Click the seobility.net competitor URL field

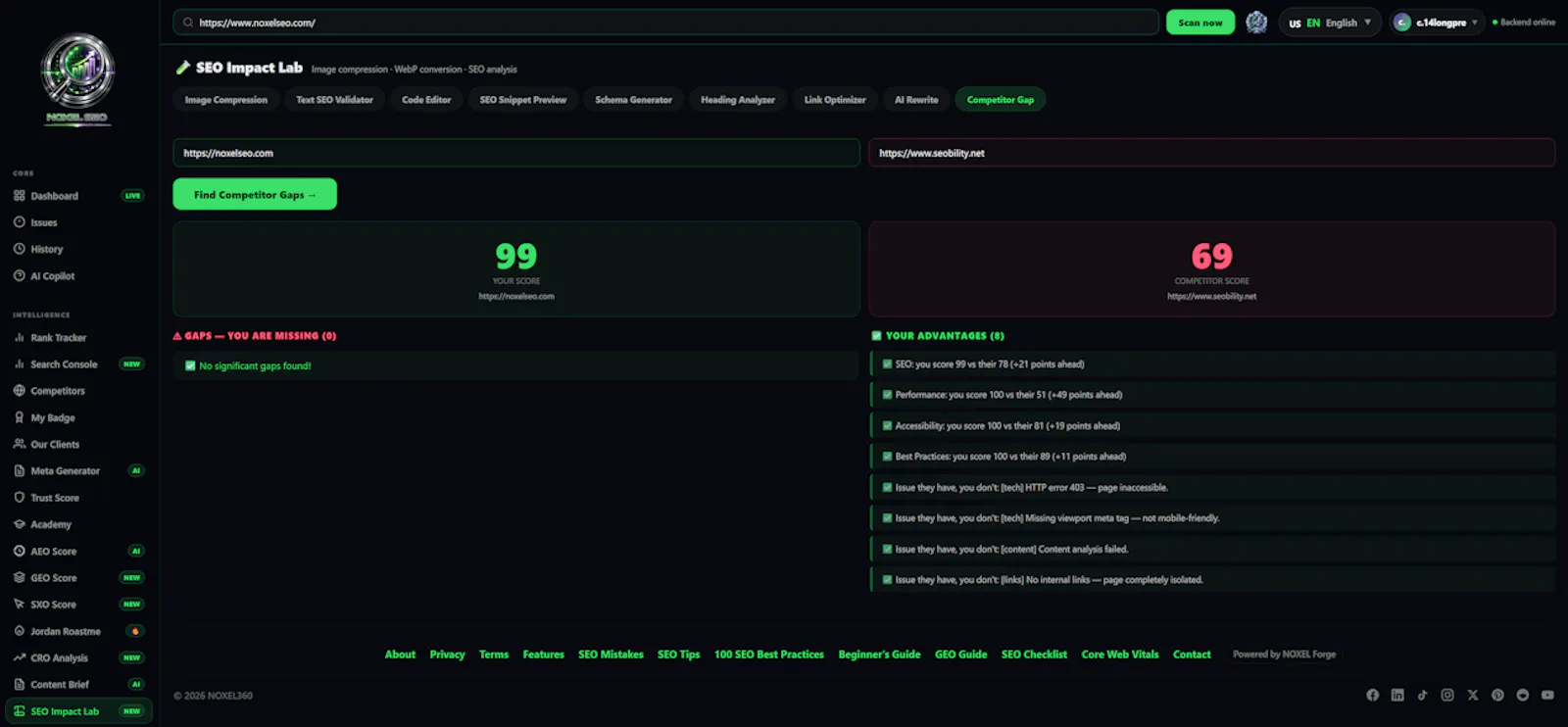tap(1212, 153)
